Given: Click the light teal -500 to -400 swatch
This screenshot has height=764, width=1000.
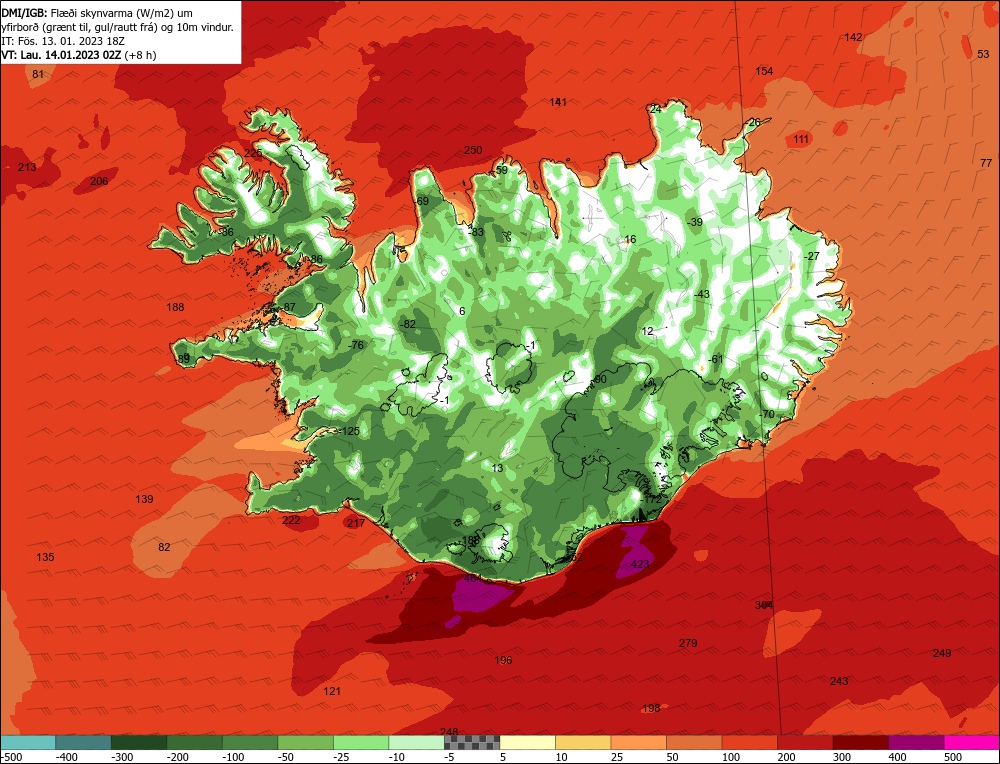Looking at the screenshot, I should click(28, 742).
